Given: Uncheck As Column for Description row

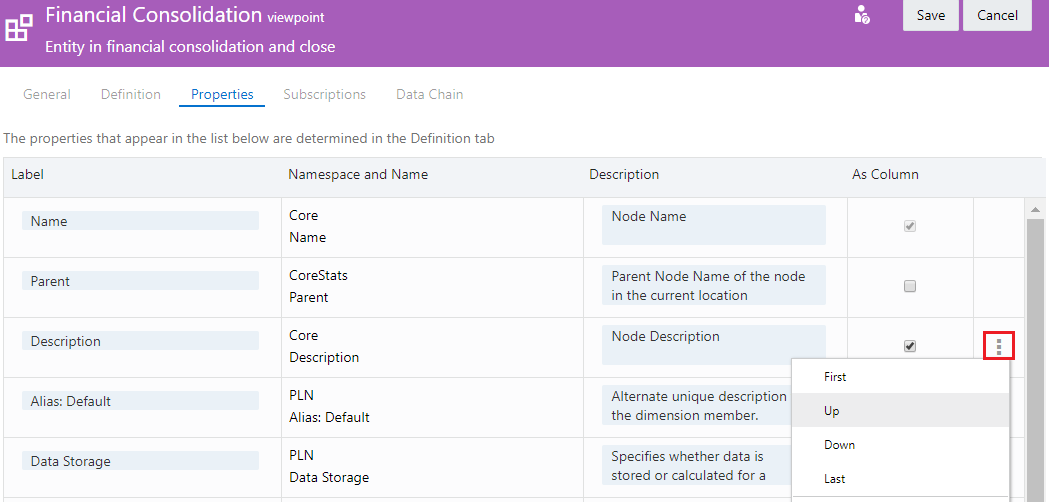Looking at the screenshot, I should click(x=910, y=346).
